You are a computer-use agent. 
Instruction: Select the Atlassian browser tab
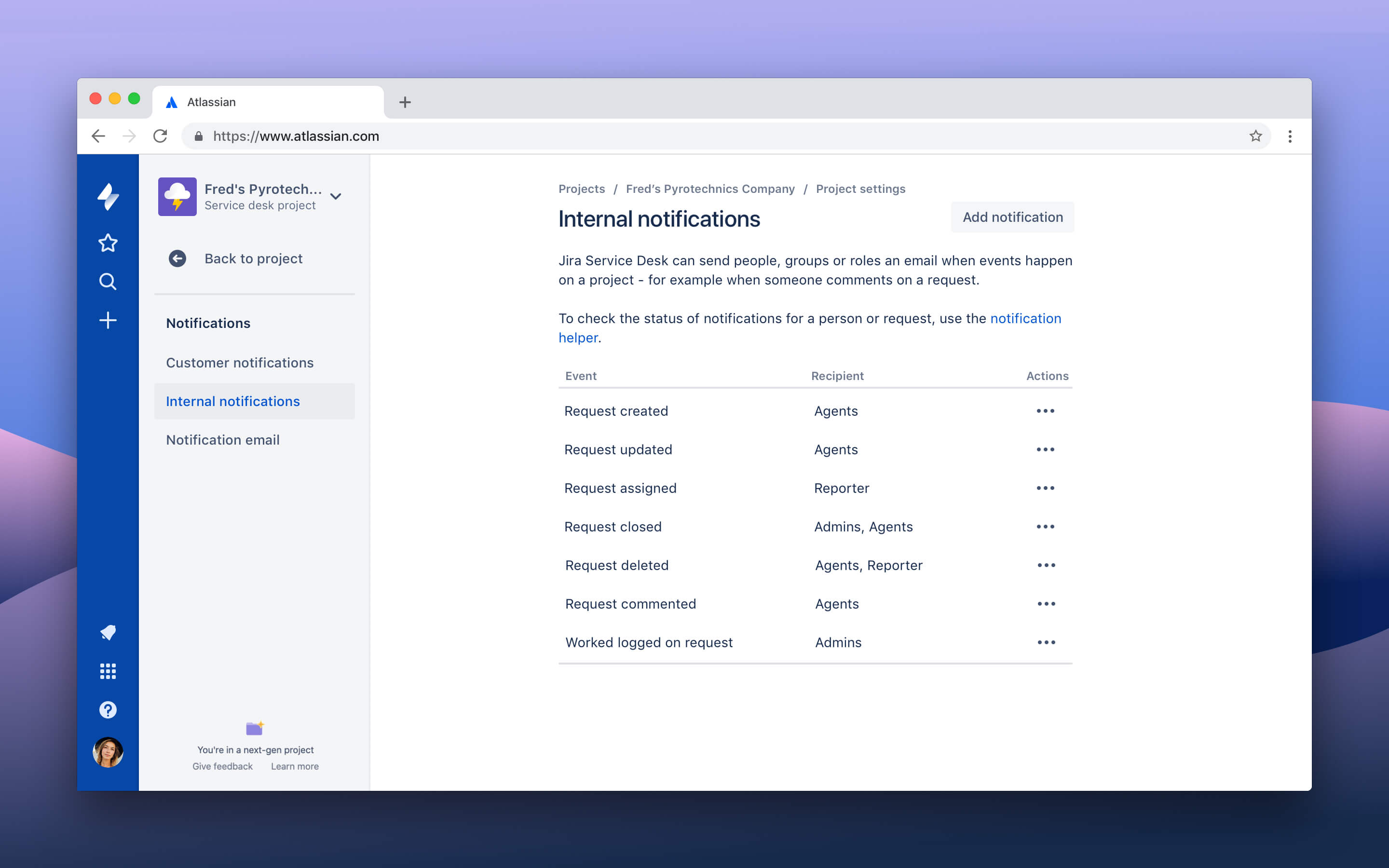click(x=268, y=102)
